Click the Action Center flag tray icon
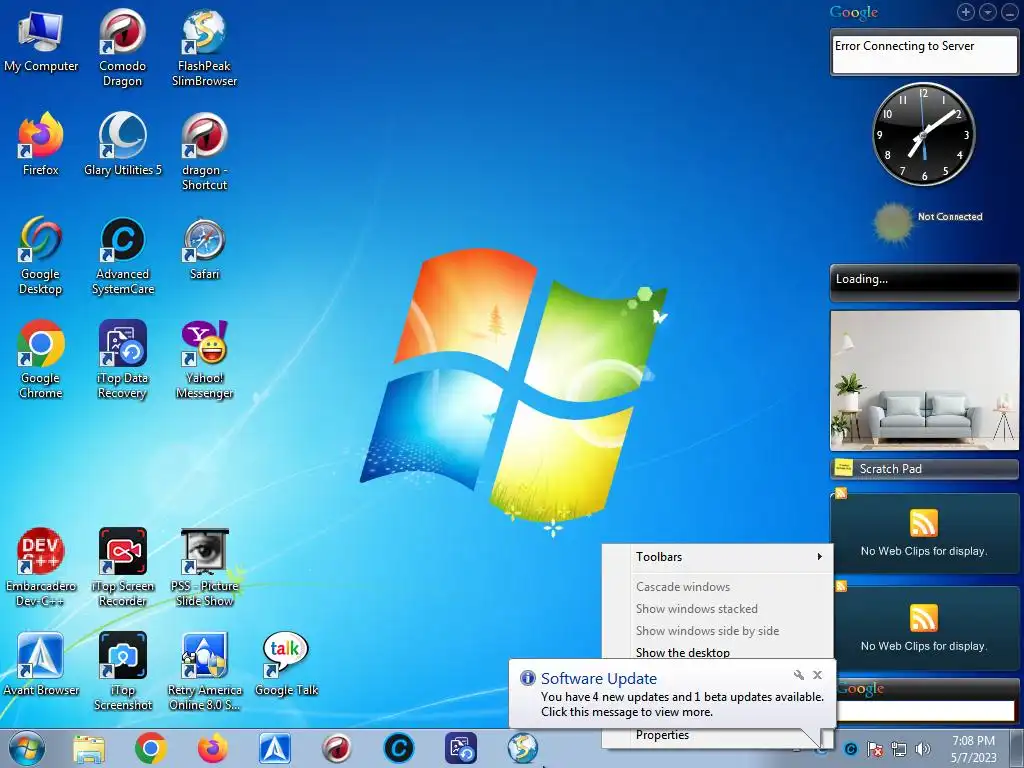This screenshot has width=1024, height=768. (x=874, y=749)
